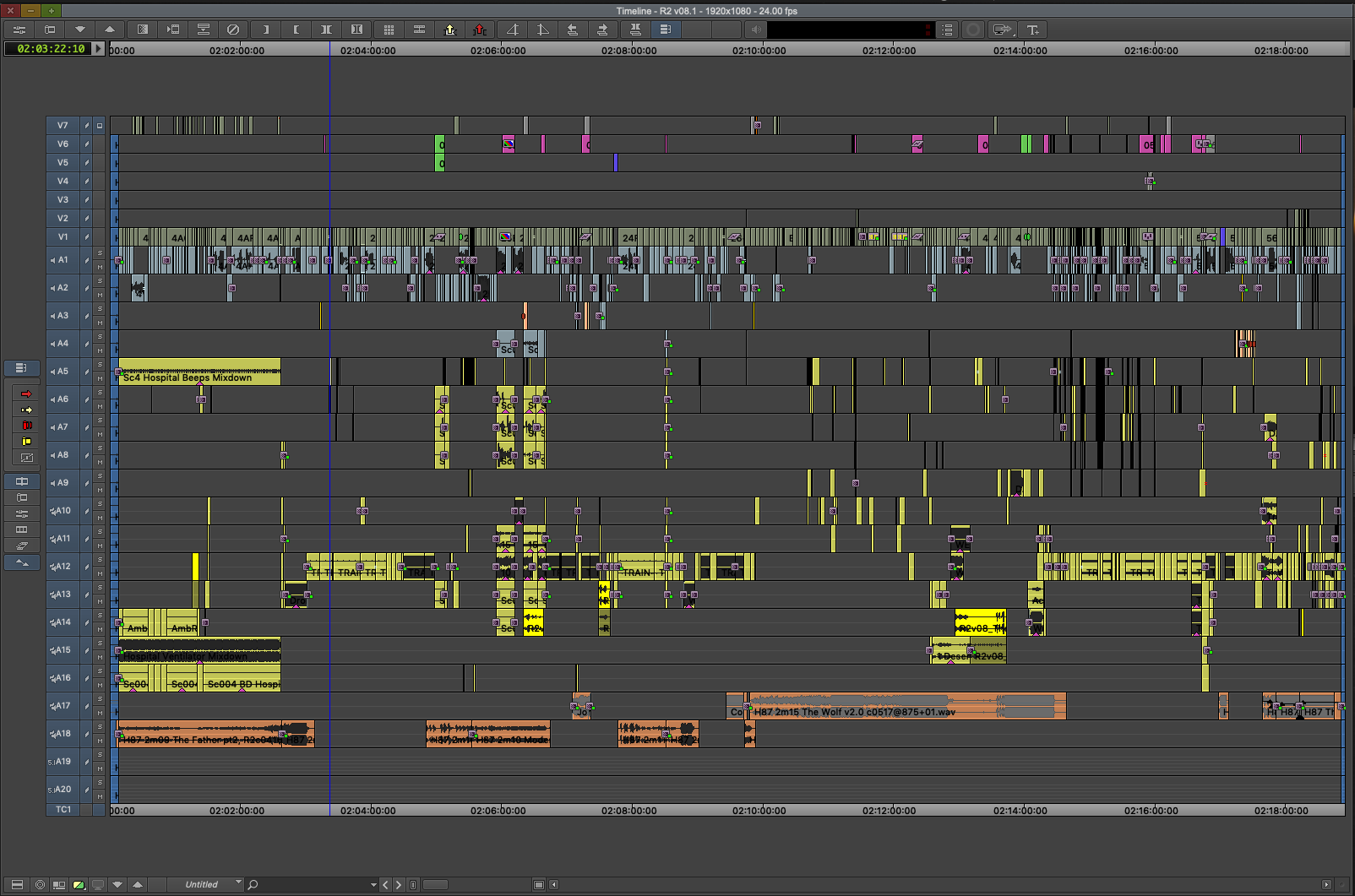The width and height of the screenshot is (1355, 896).
Task: Select the yellow Ripple Trim roller tool
Action: tap(26, 442)
